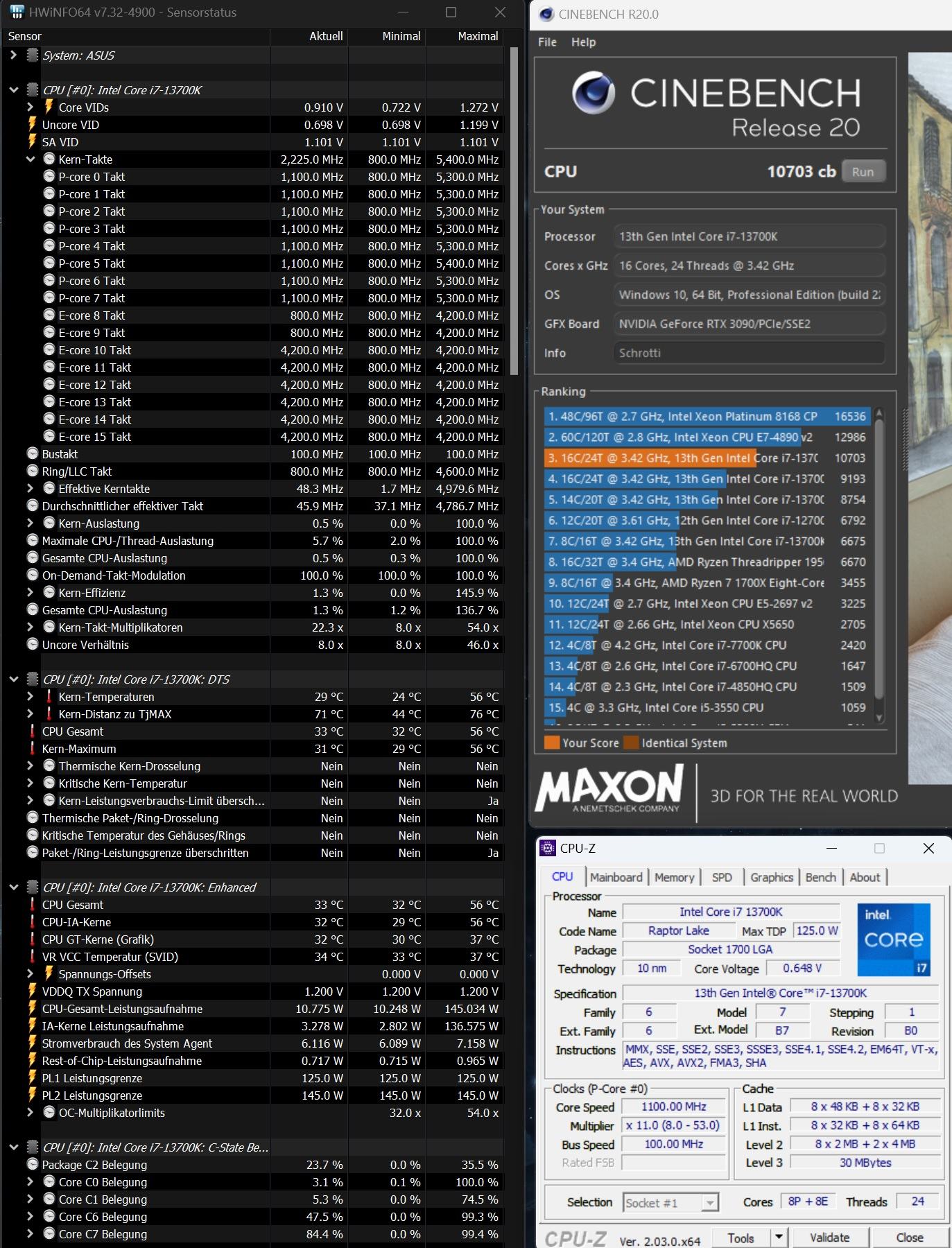
Task: Click the CPU-Gesamt-Leistungsaufnahme power icon
Action: (x=32, y=1009)
